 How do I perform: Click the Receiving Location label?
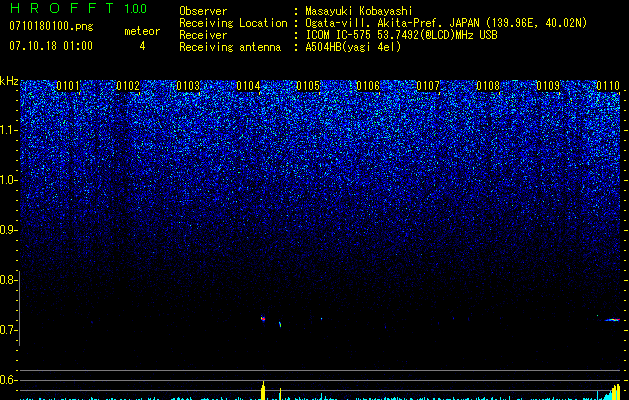tap(233, 23)
